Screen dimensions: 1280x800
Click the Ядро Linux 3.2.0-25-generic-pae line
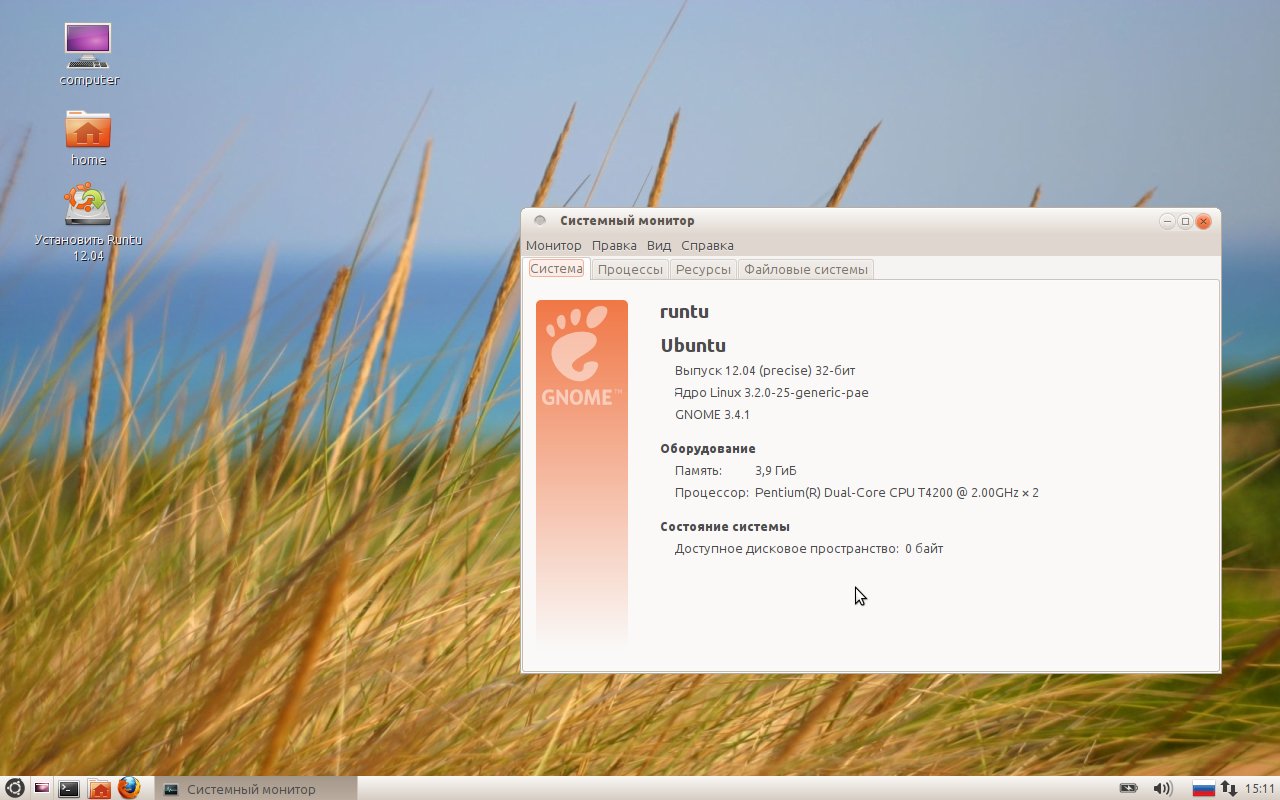[x=771, y=393]
